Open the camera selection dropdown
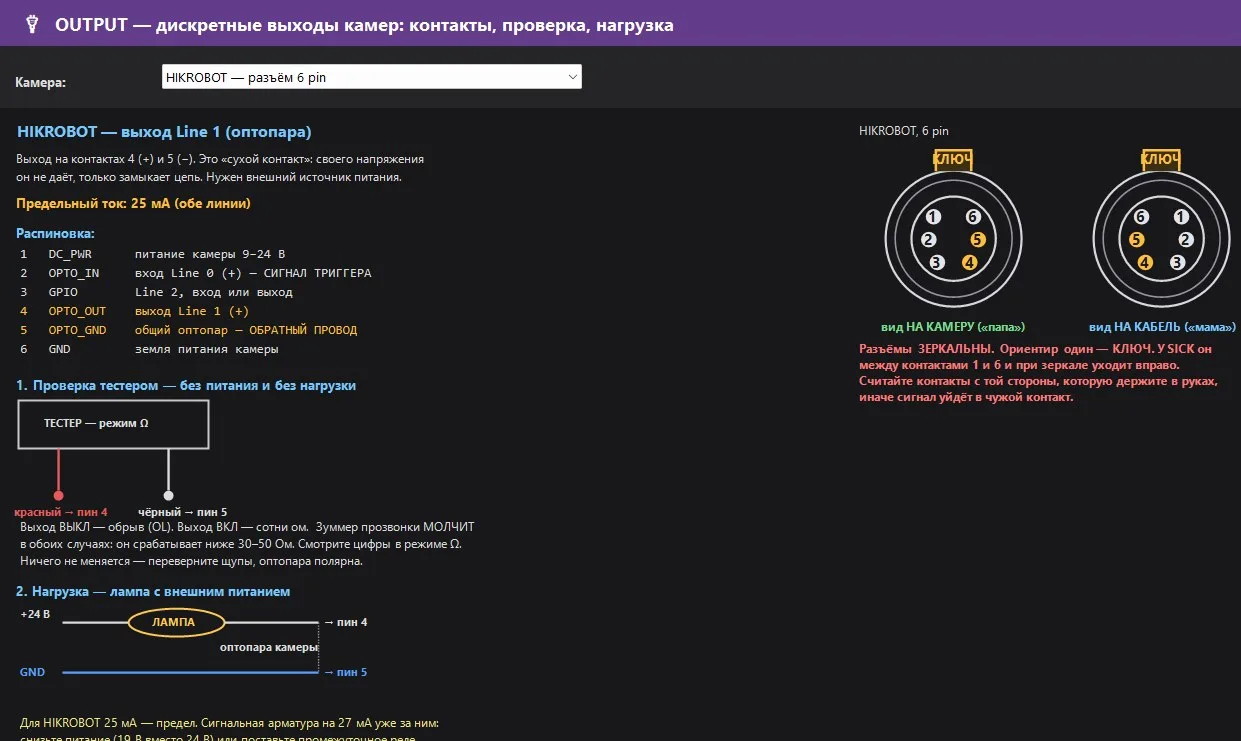Screen dimensions: 1241x741 (x=371, y=77)
